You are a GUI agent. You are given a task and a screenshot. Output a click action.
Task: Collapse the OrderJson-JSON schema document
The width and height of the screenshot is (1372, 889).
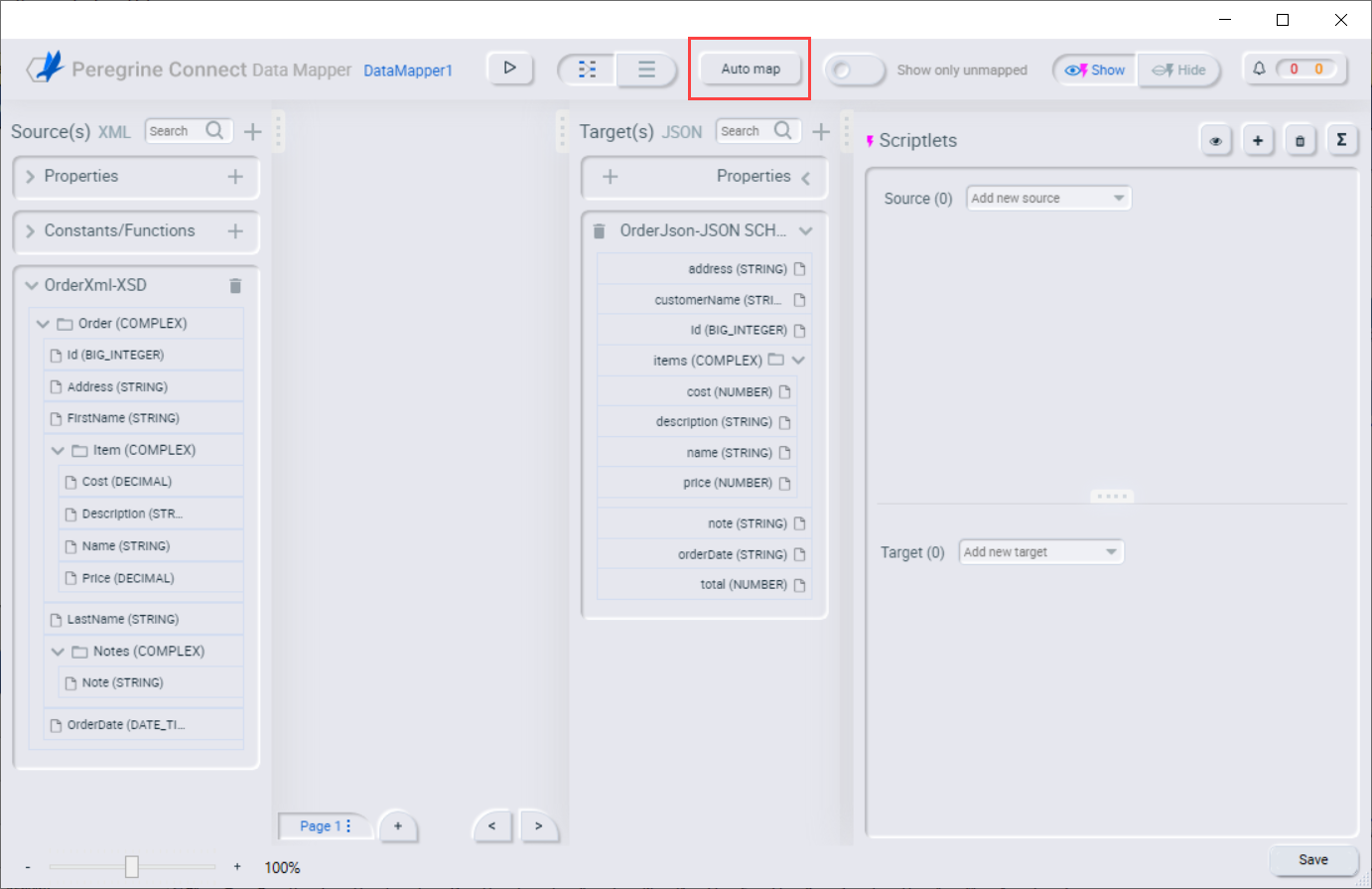click(x=806, y=230)
